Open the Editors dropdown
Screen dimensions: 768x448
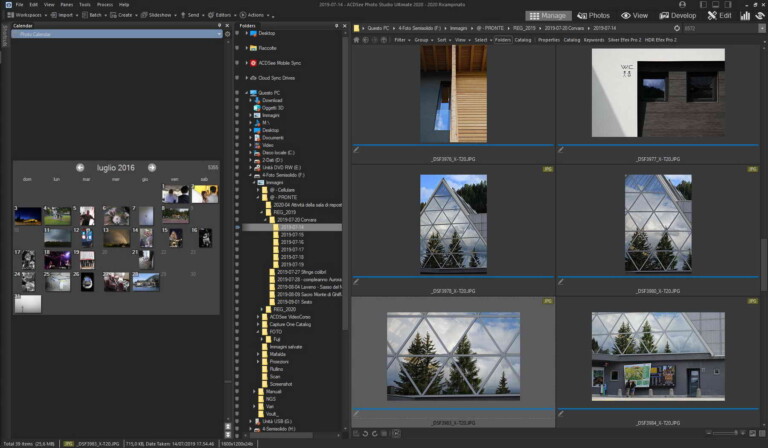pyautogui.click(x=222, y=15)
